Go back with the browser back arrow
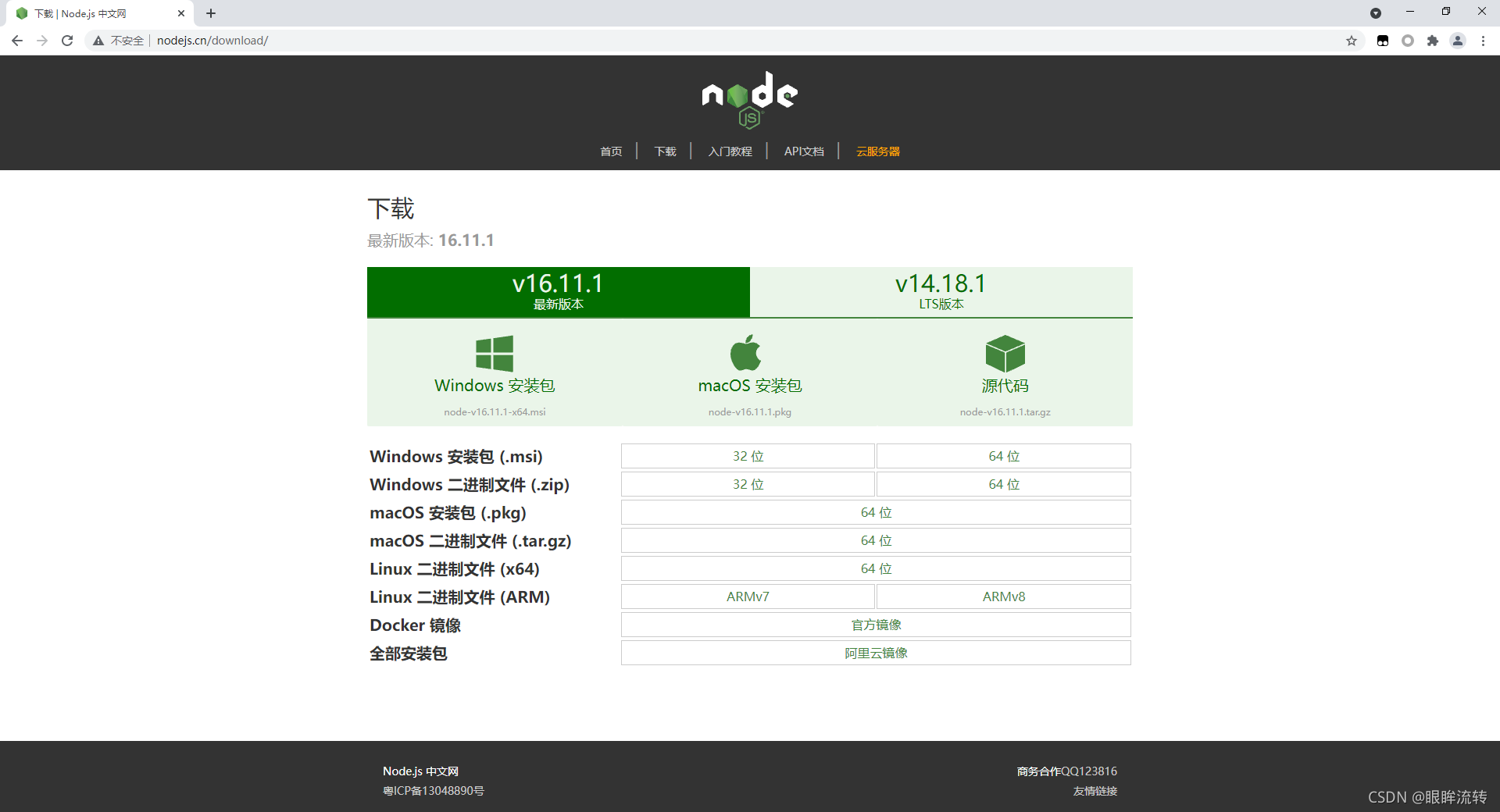Image resolution: width=1500 pixels, height=812 pixels. 17,41
